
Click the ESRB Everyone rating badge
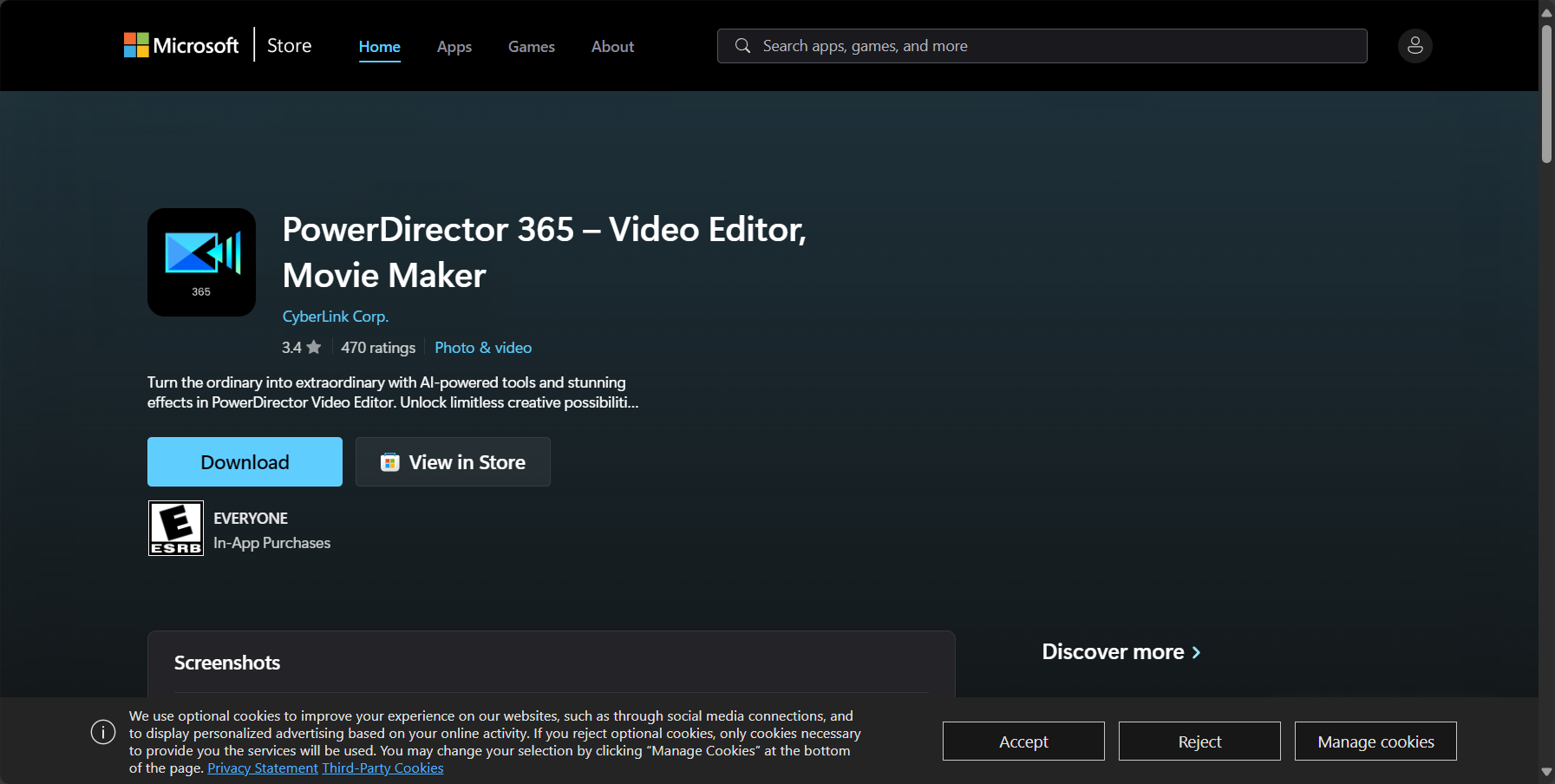[x=176, y=528]
